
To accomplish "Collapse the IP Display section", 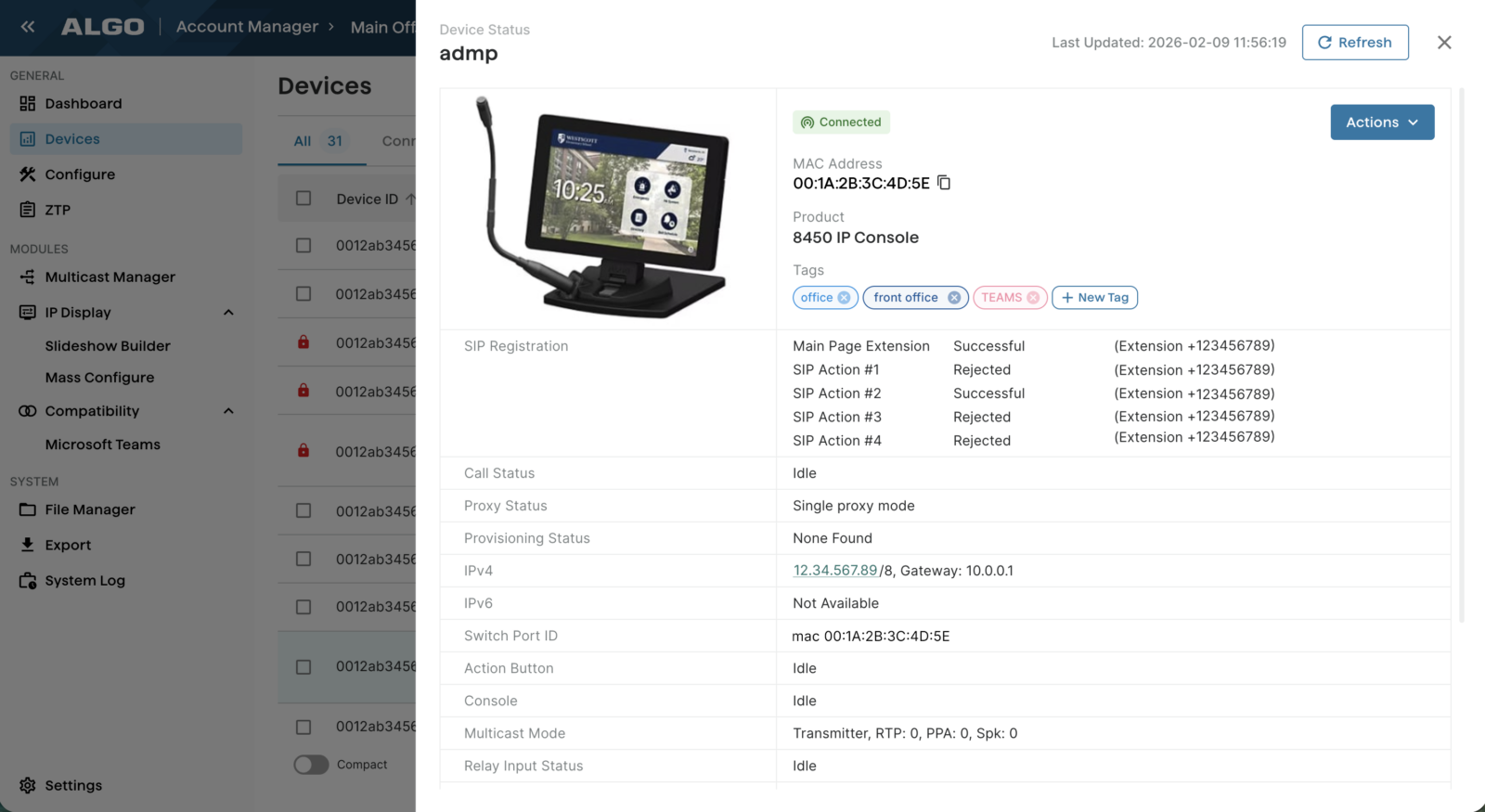I will pos(228,313).
